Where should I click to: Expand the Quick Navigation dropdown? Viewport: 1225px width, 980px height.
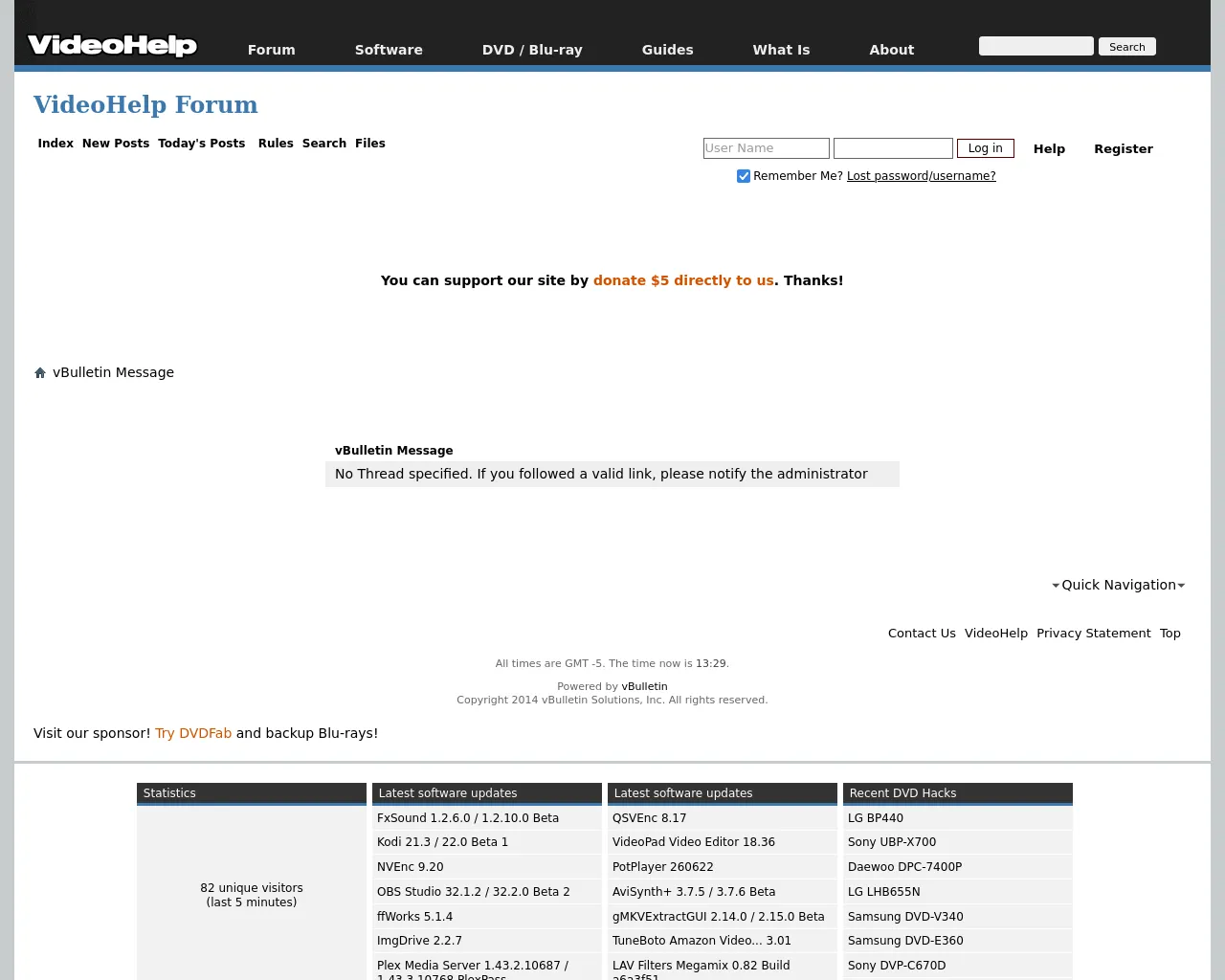[1118, 585]
